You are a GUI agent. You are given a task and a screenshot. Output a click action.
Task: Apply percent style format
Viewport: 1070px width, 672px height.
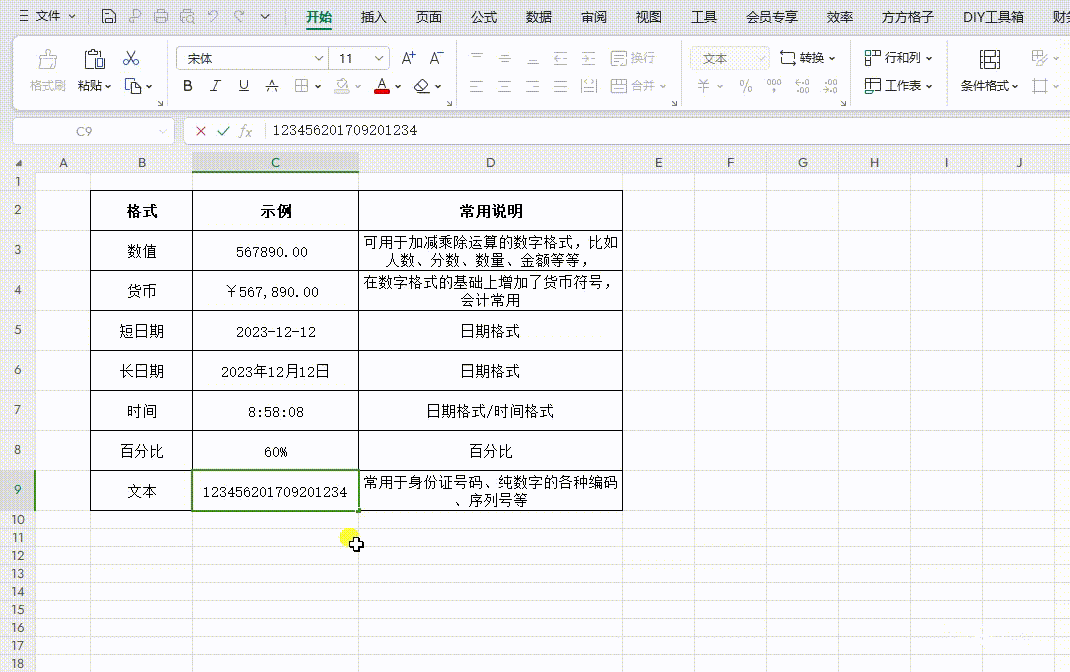coord(746,86)
